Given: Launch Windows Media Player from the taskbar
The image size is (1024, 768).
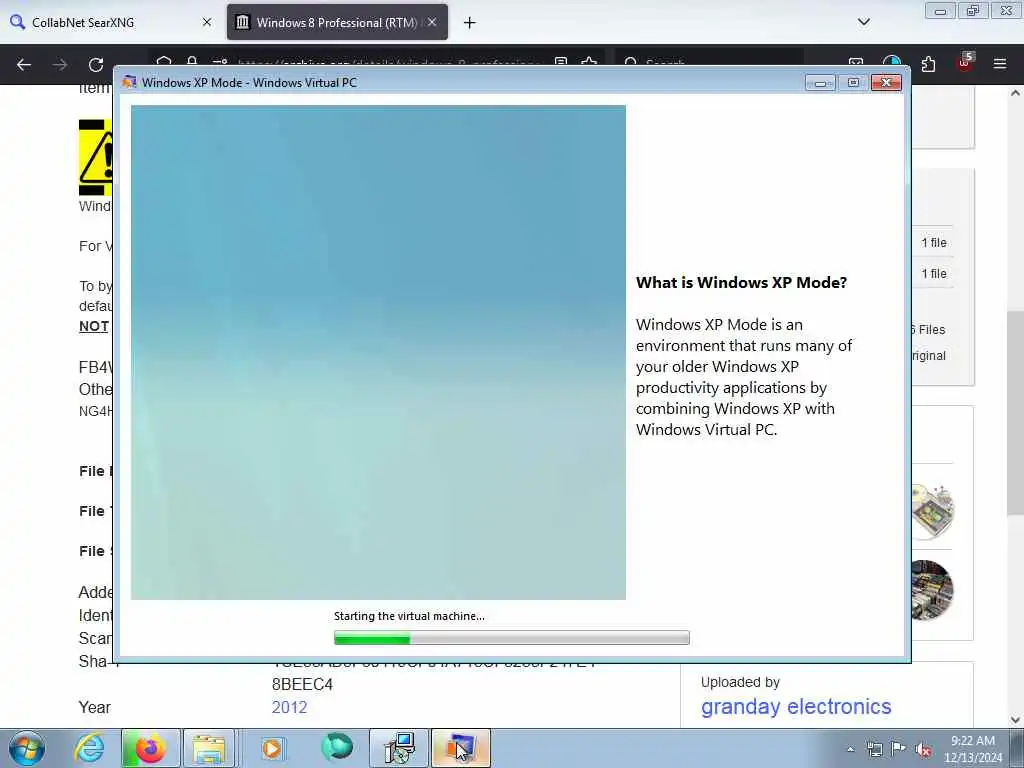Looking at the screenshot, I should [272, 748].
